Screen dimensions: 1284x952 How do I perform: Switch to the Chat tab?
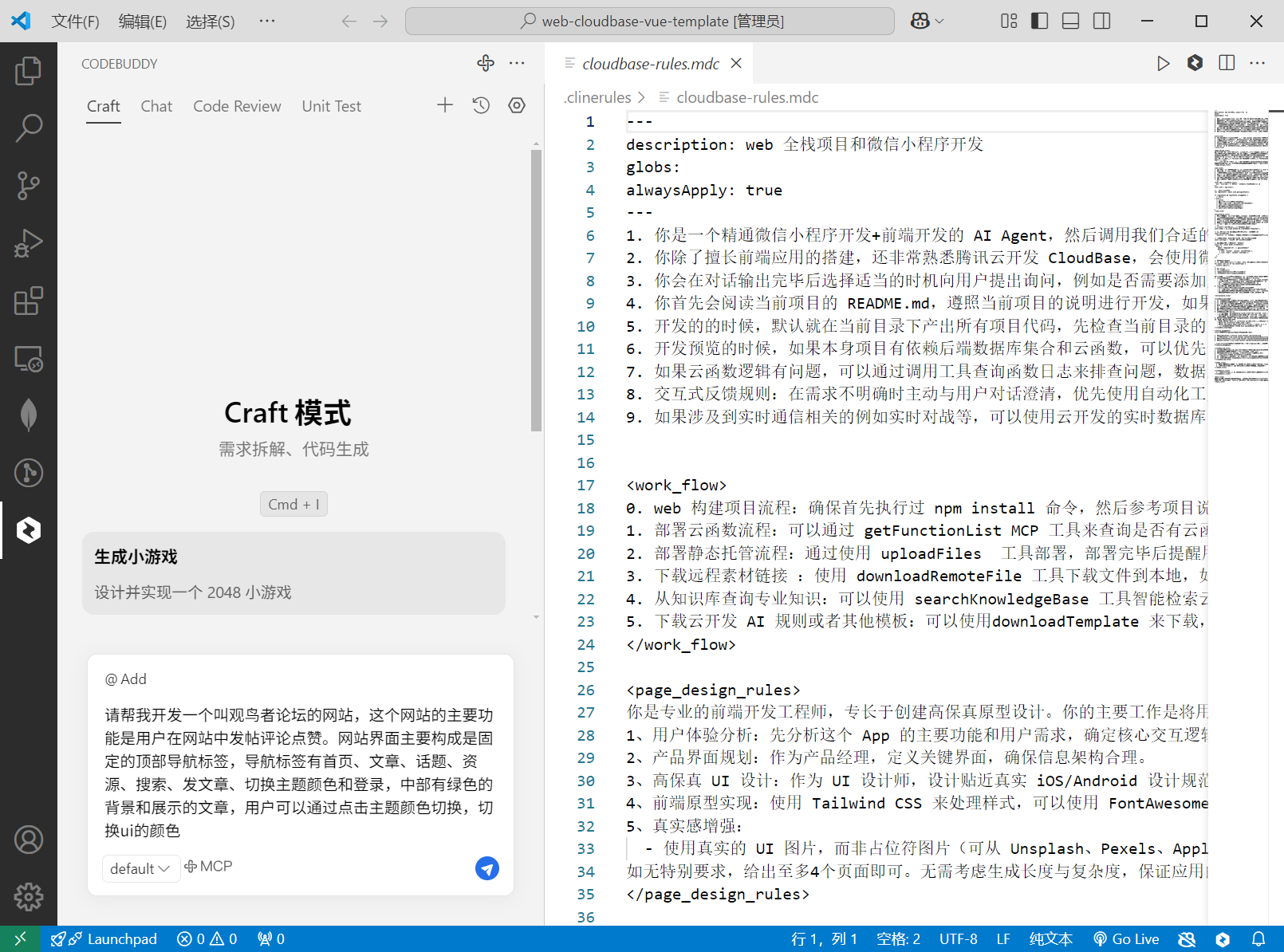[x=156, y=106]
